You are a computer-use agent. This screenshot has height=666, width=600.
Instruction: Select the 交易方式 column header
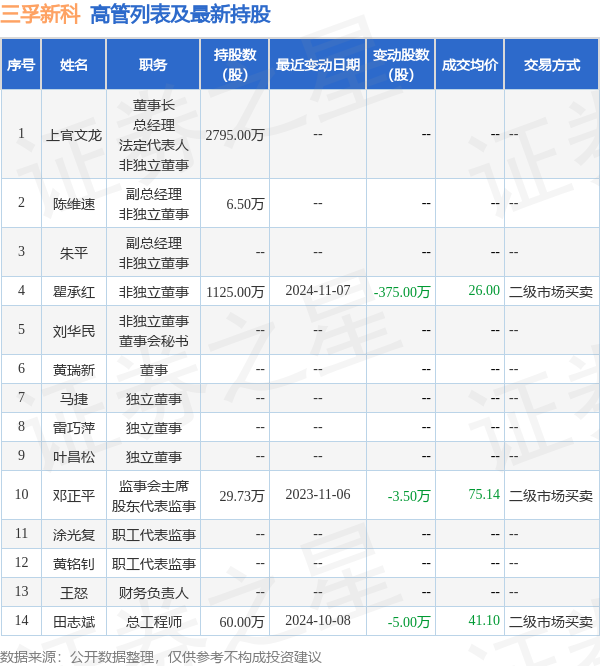[x=552, y=65]
